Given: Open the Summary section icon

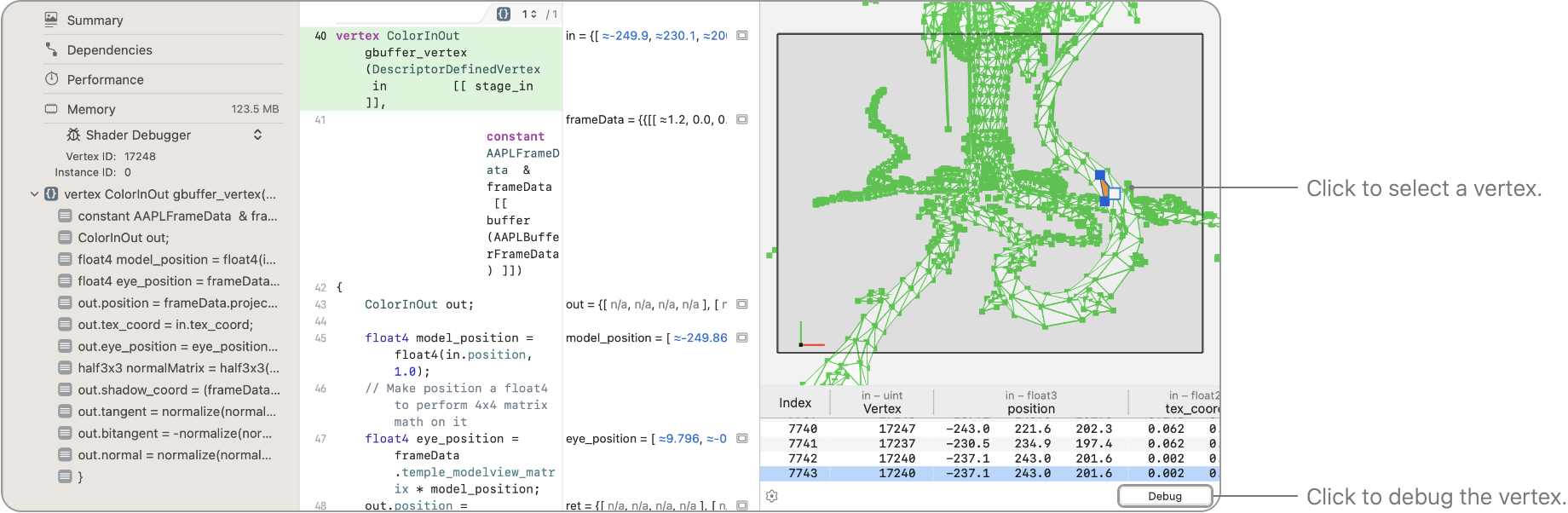Looking at the screenshot, I should 51,20.
